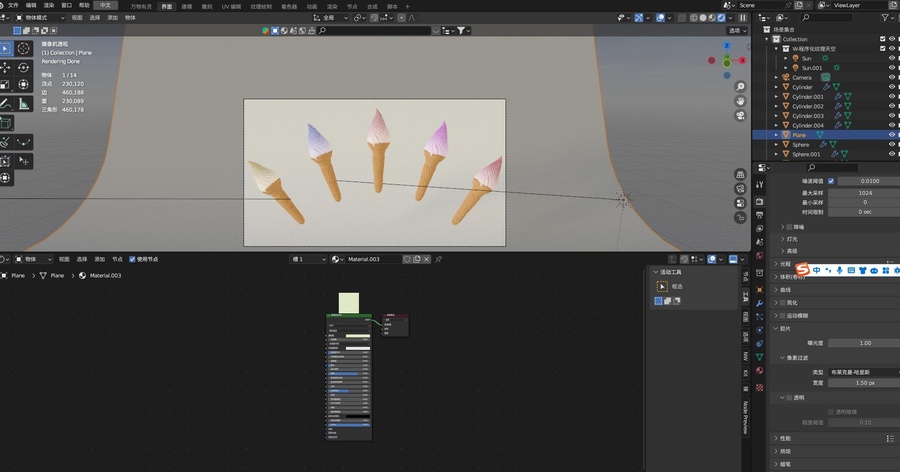Activate the Scale tool
900x472 pixels.
(x=6, y=85)
